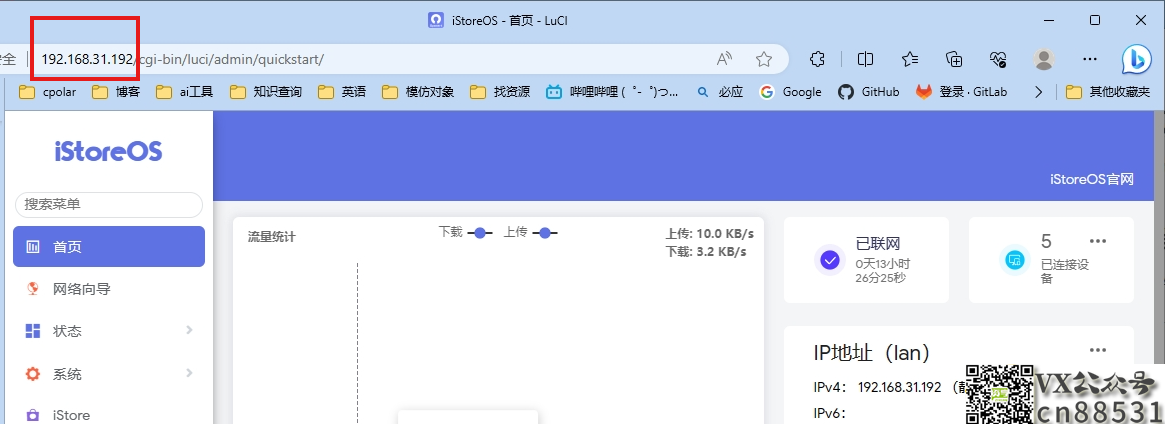1165x424 pixels.
Task: Open the 哔哩哔哩 bookmark
Action: point(612,92)
